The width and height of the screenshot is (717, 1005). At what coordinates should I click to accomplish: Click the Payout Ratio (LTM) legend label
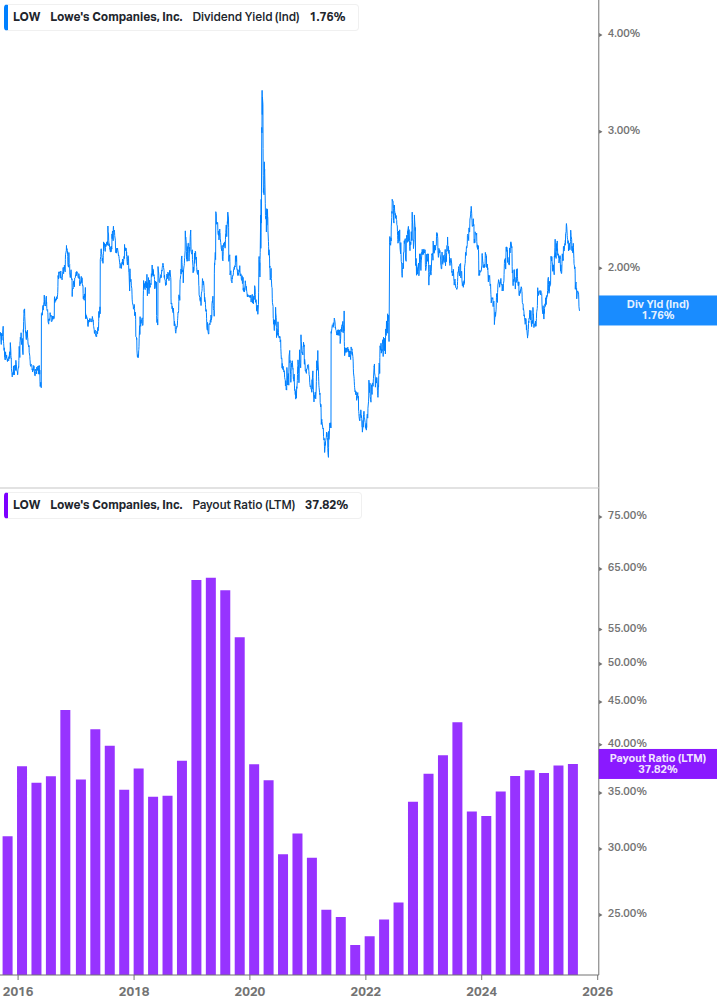[x=243, y=505]
